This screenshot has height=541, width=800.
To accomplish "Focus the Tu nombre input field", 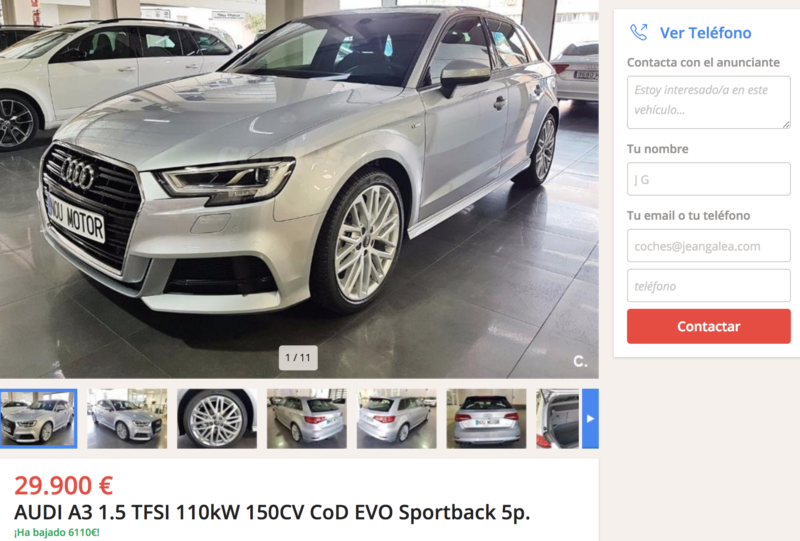I will pos(709,179).
